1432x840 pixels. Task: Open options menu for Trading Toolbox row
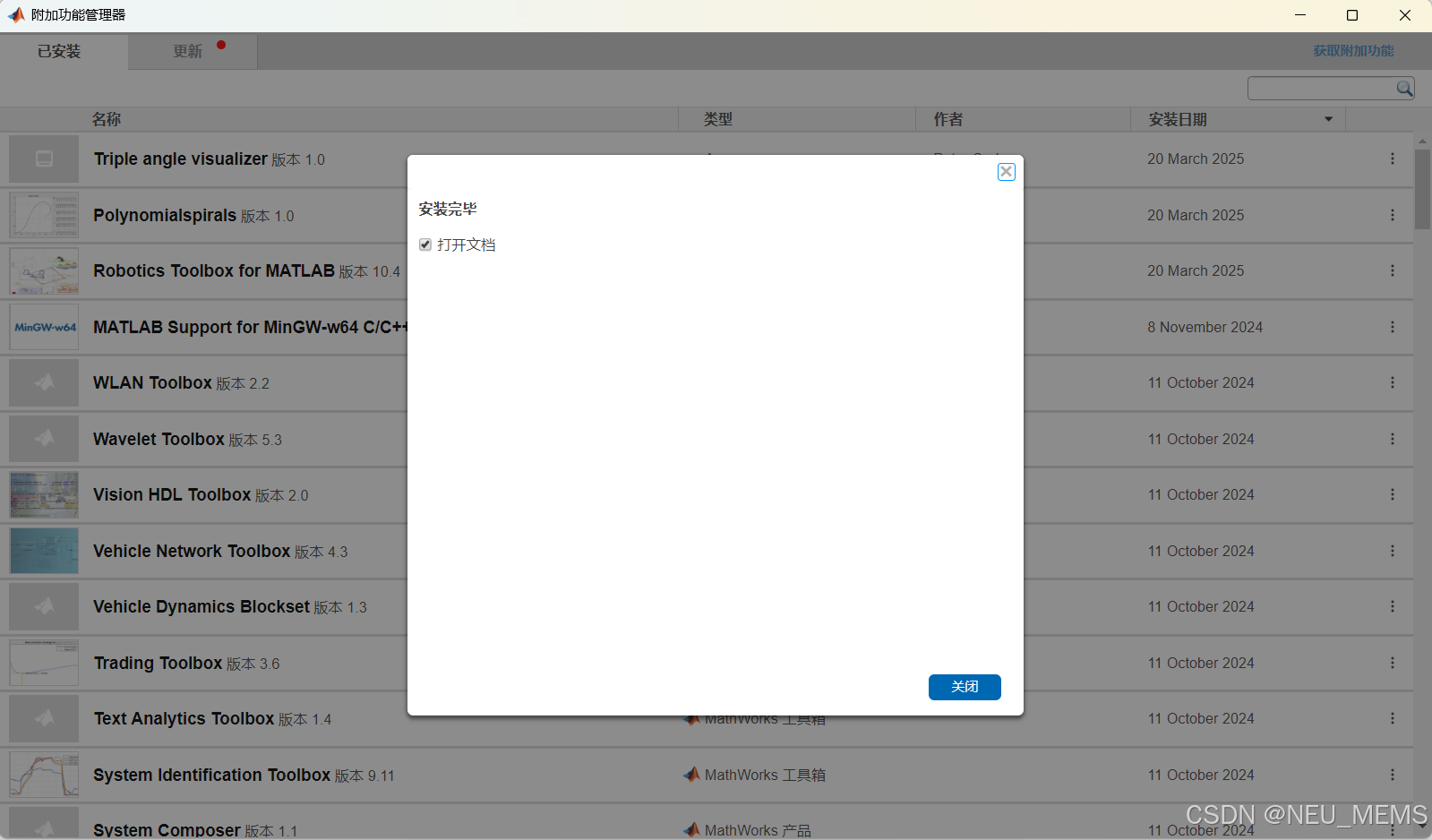(x=1392, y=663)
